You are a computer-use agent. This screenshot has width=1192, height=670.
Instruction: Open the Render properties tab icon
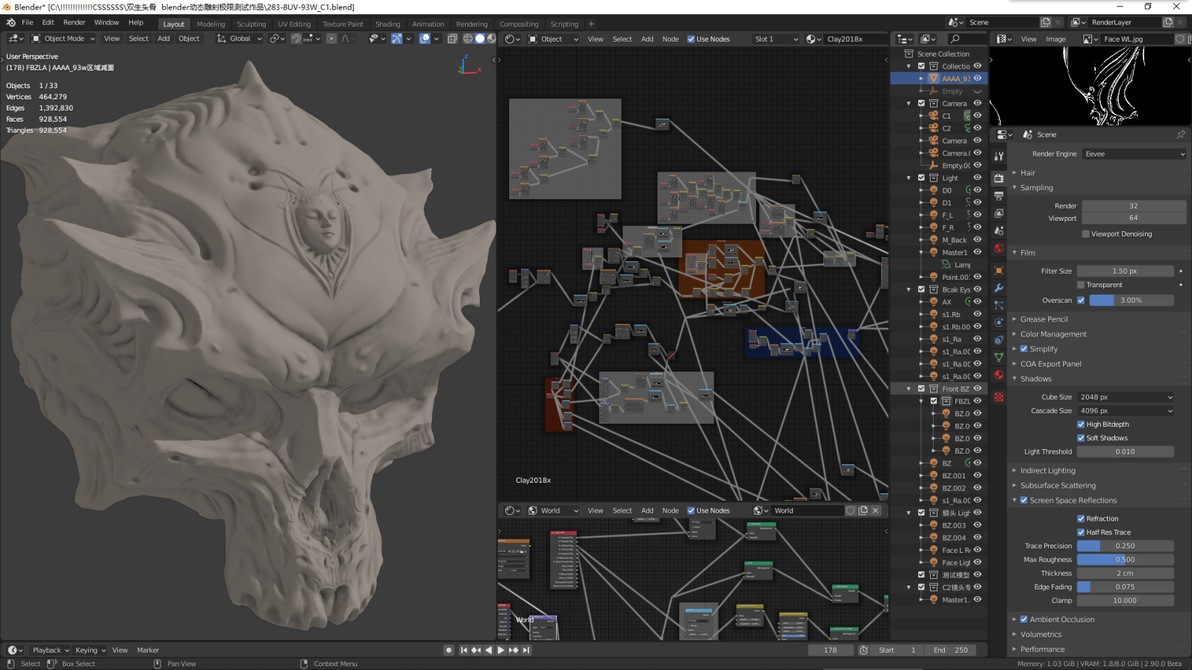999,177
